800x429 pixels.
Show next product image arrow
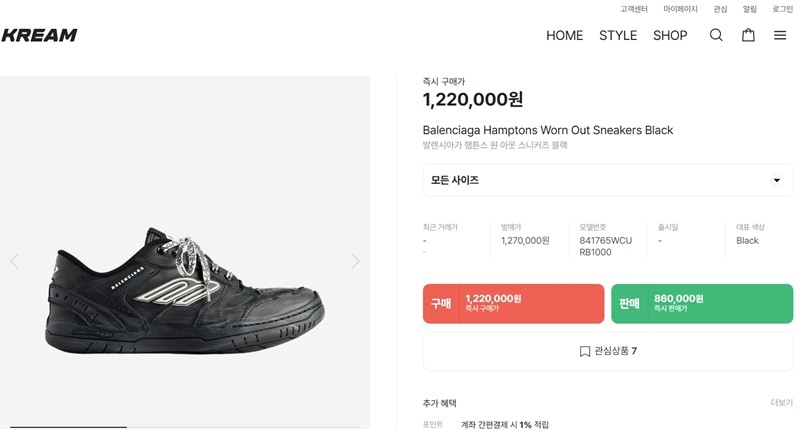pyautogui.click(x=356, y=261)
